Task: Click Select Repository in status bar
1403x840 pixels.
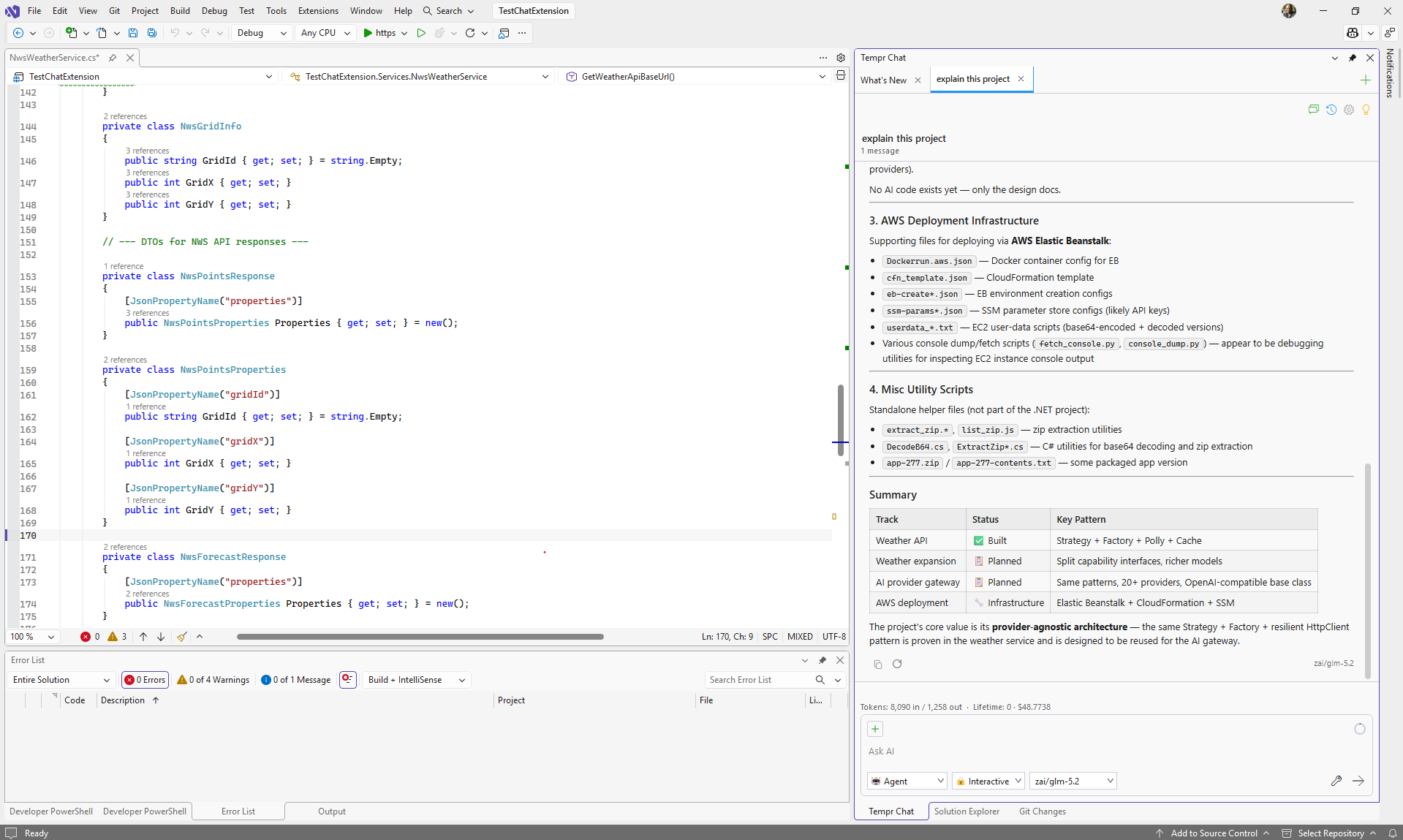Action: [x=1330, y=833]
